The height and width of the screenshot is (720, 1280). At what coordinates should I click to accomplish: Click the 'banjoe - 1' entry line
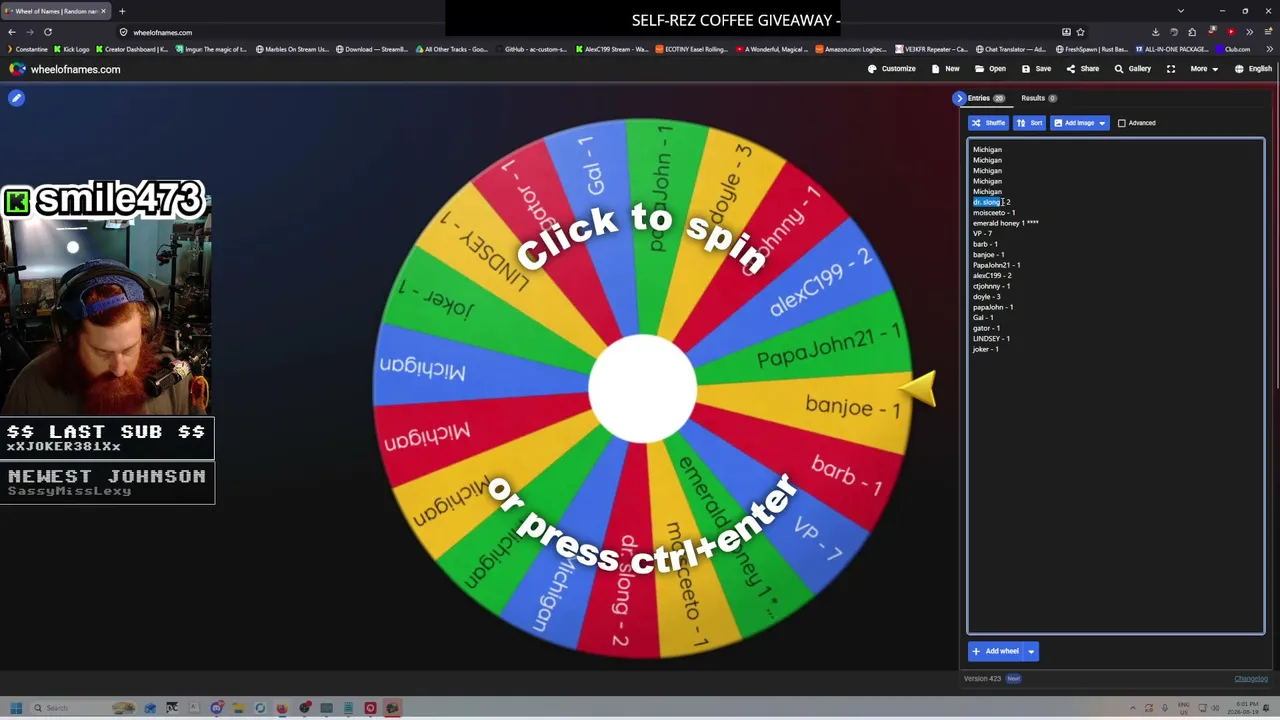point(988,255)
